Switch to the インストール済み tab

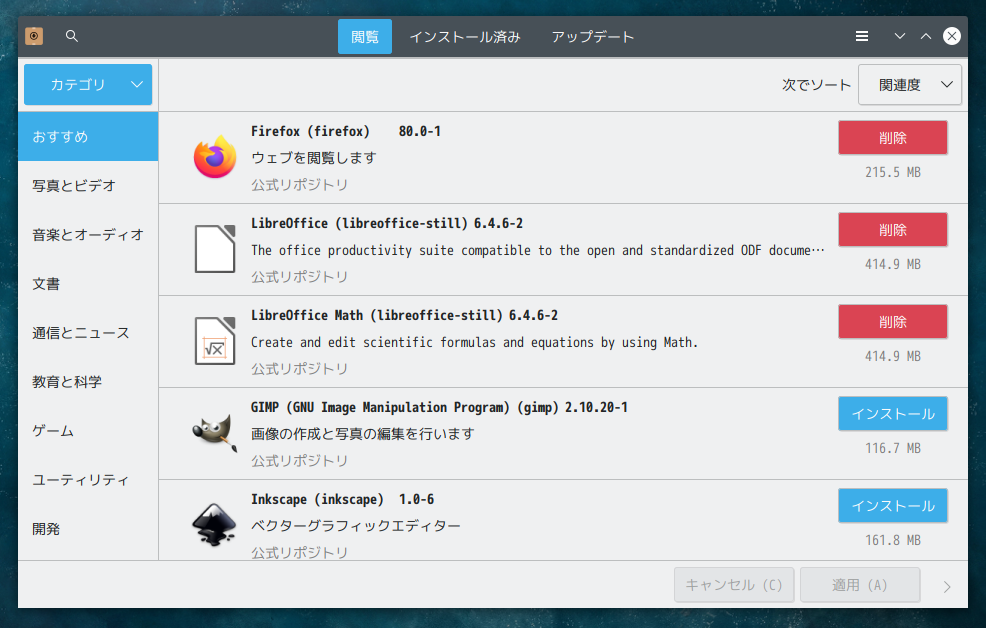[465, 36]
